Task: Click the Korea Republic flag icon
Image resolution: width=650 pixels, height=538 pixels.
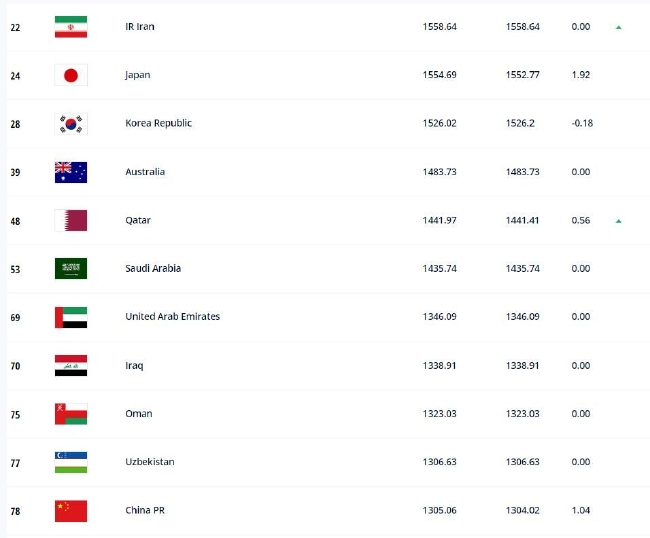Action: coord(70,124)
